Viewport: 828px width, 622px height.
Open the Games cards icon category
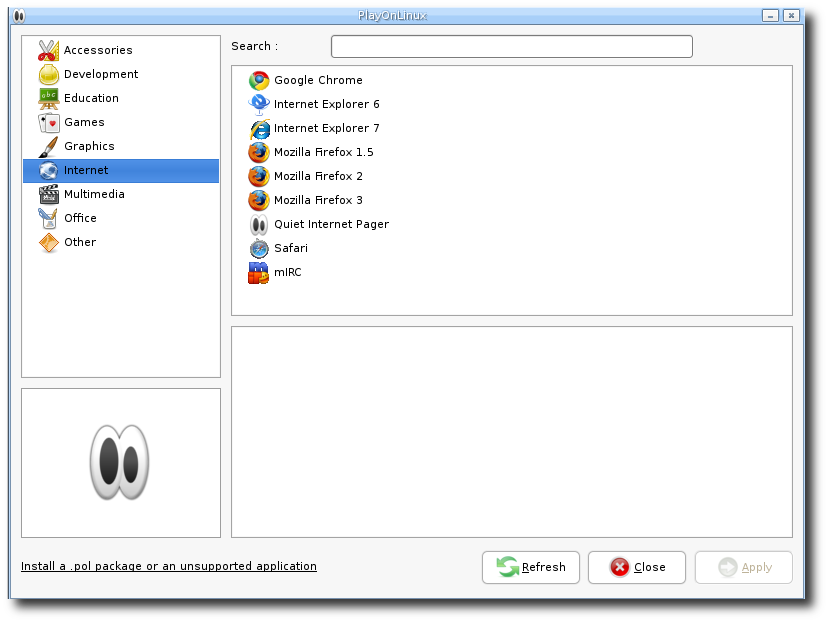tap(49, 122)
